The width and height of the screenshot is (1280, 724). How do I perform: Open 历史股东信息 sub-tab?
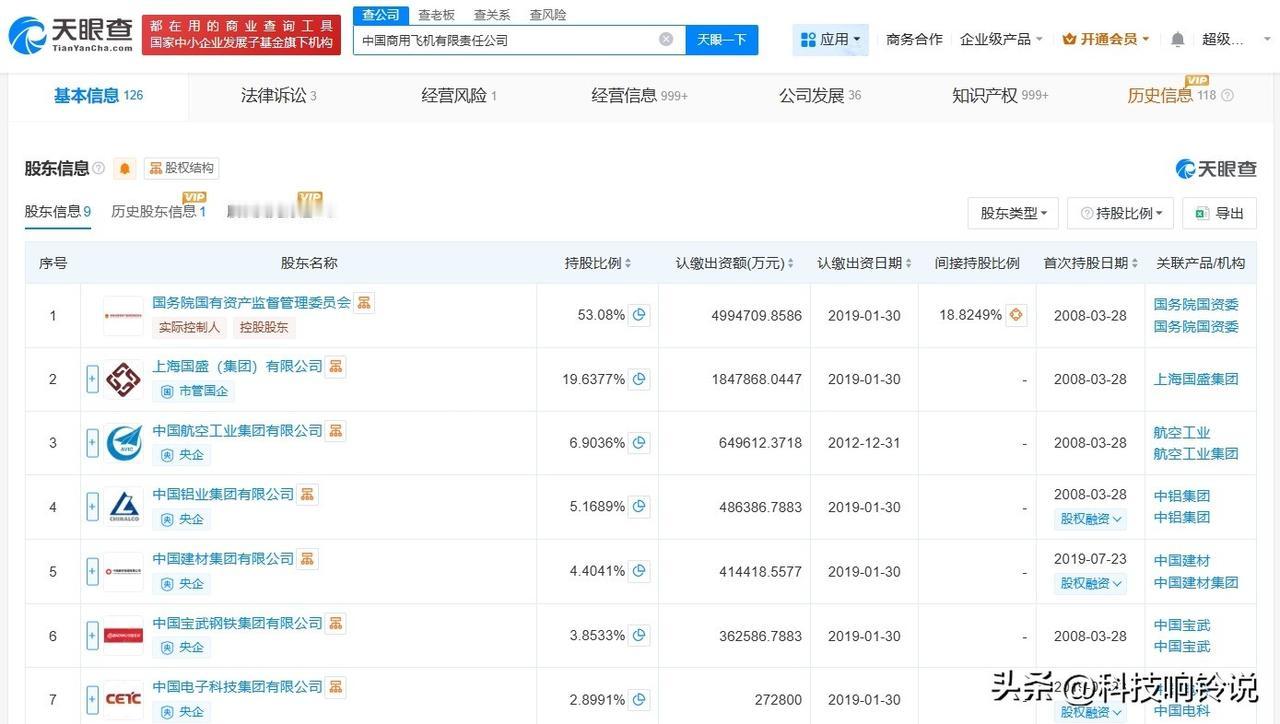[x=159, y=211]
